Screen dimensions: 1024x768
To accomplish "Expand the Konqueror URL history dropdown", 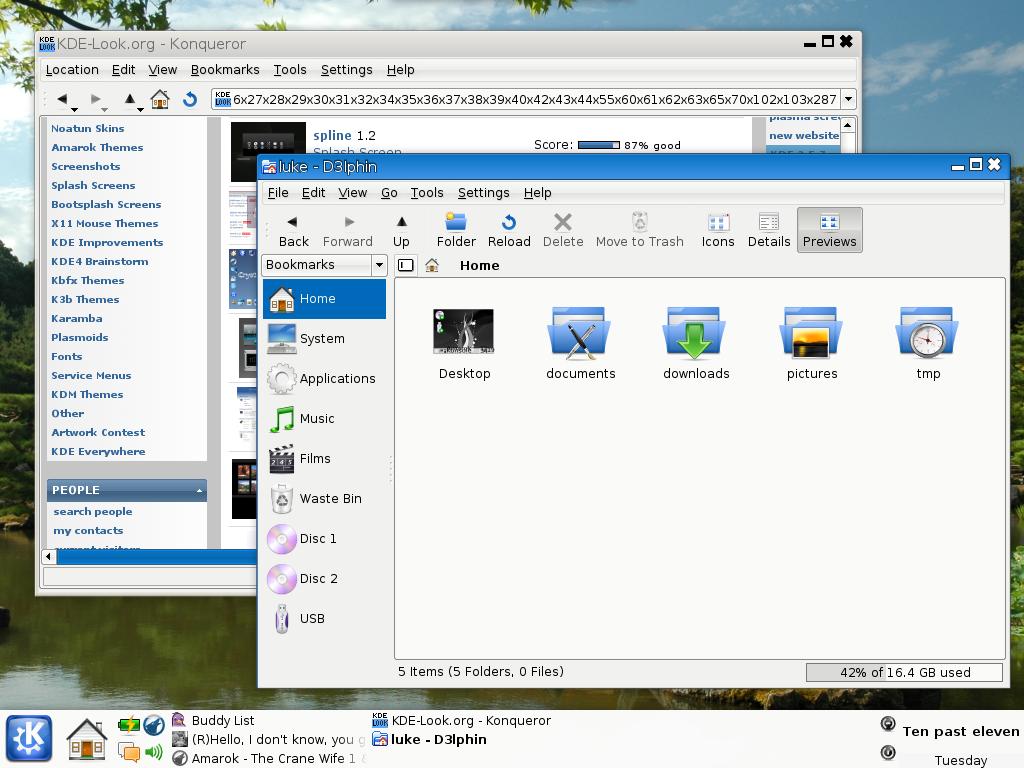I will point(848,99).
